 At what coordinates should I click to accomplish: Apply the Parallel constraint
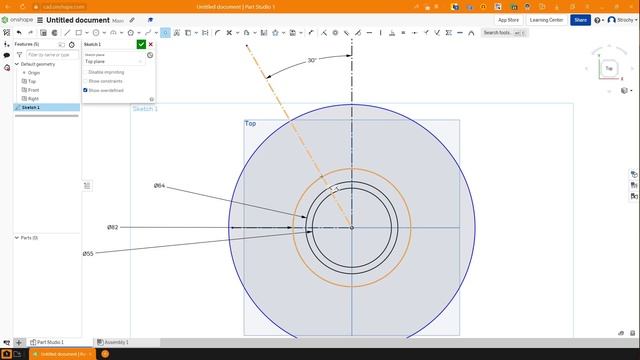(x=347, y=33)
